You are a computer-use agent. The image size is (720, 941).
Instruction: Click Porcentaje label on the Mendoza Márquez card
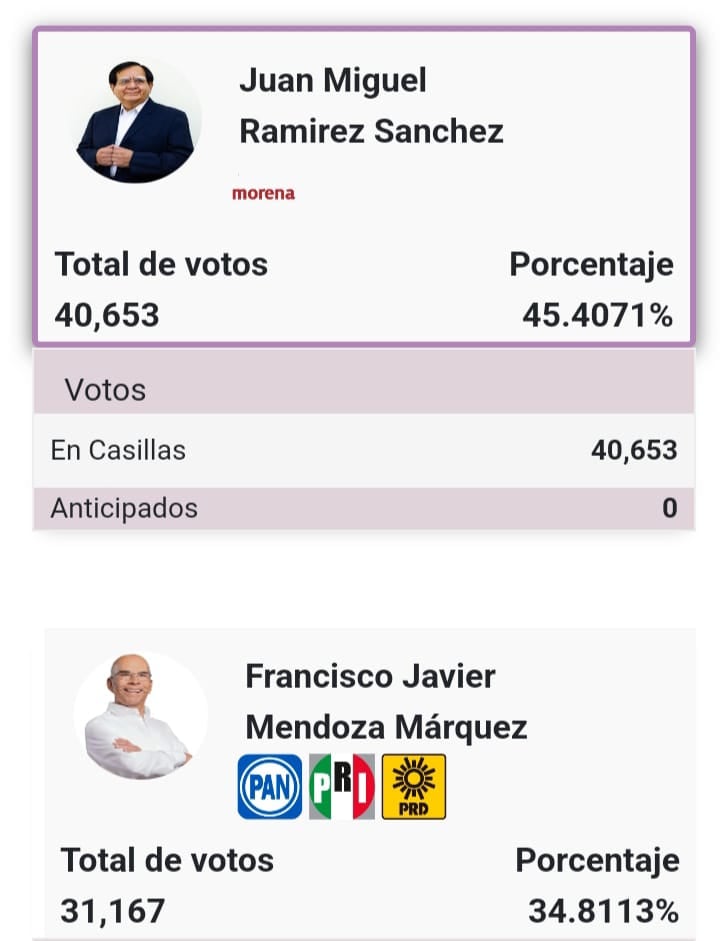click(597, 860)
